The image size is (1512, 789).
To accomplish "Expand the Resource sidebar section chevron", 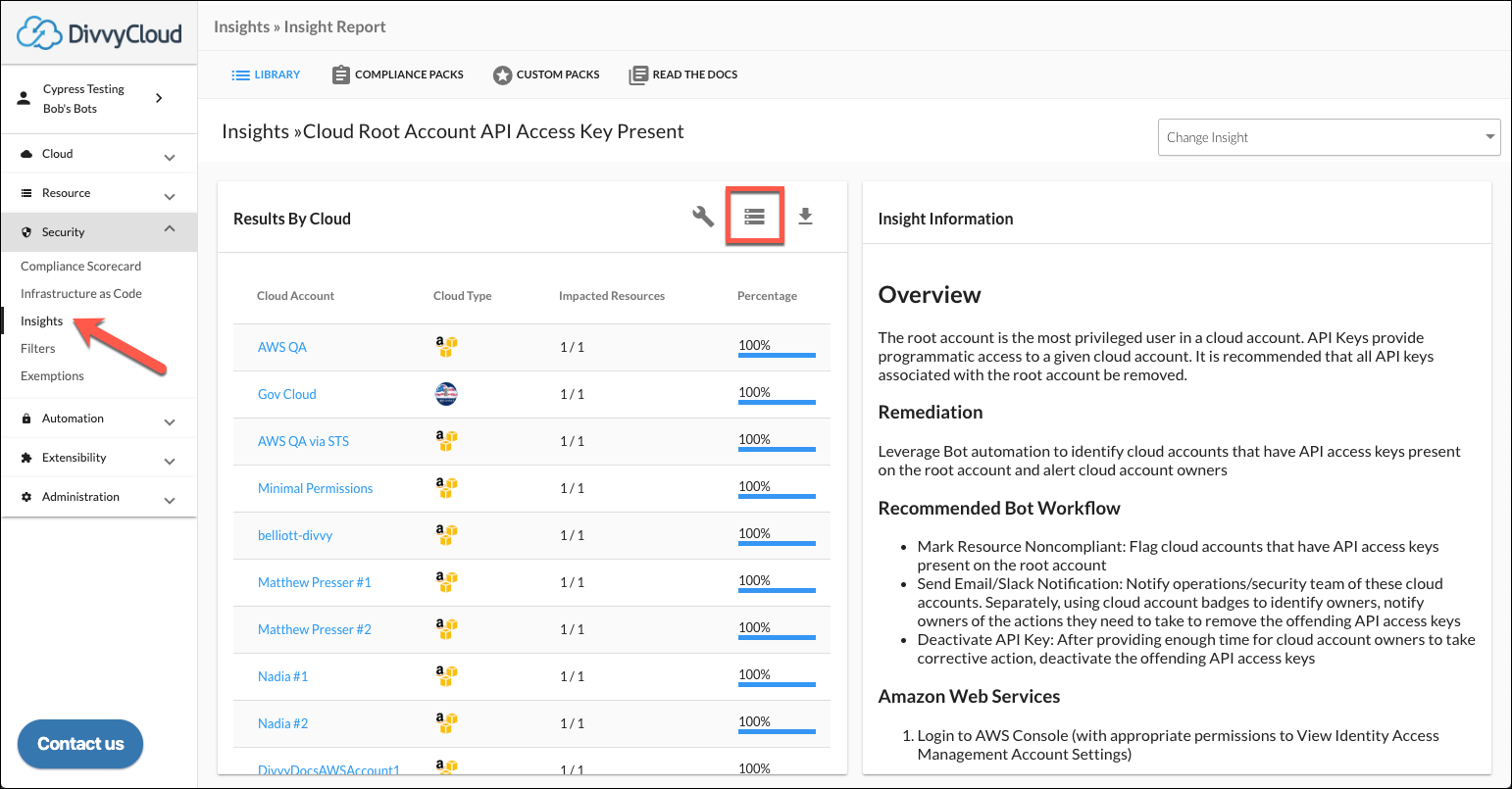I will [x=170, y=196].
